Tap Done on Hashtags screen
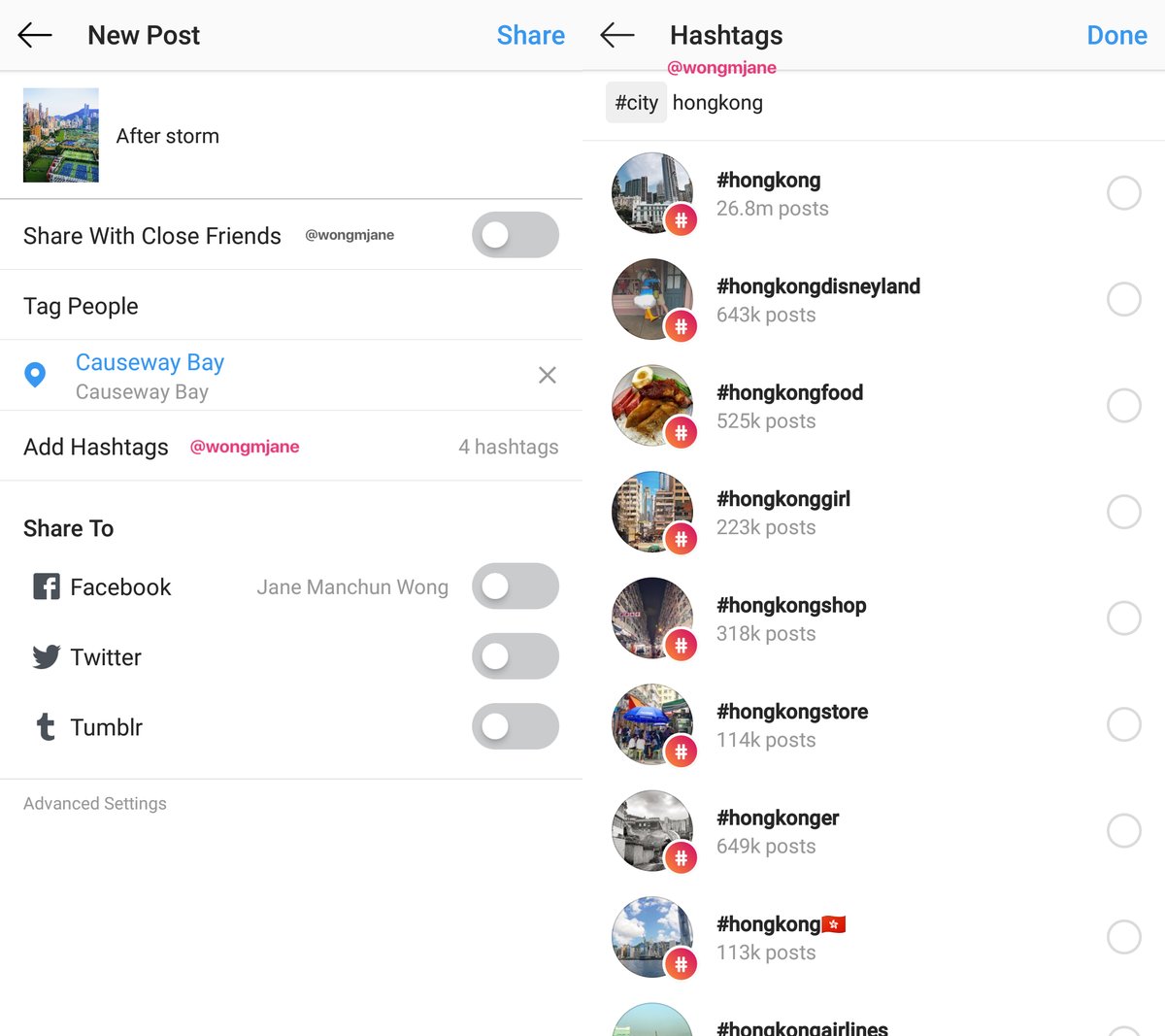Screen dimensions: 1165x1036 click(x=1116, y=36)
